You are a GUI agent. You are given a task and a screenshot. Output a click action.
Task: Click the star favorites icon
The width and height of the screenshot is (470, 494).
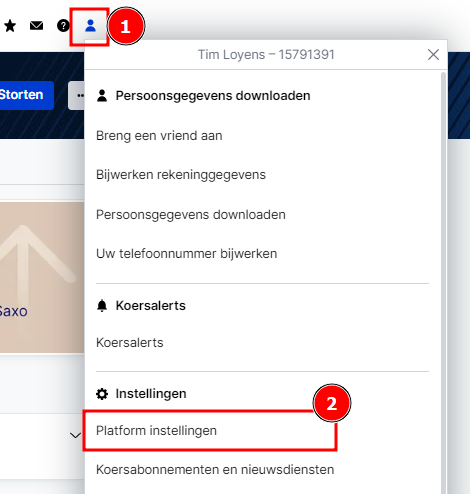pos(10,26)
